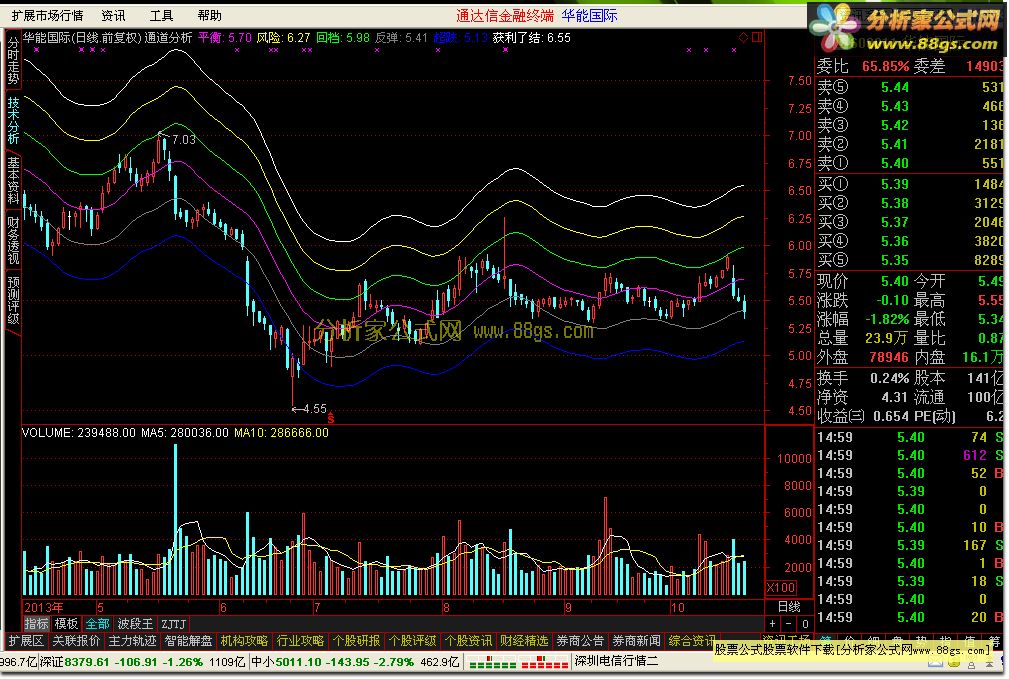The width and height of the screenshot is (1009, 679).
Task: Click the red S marker below the 4.55 low
Action: pos(331,419)
